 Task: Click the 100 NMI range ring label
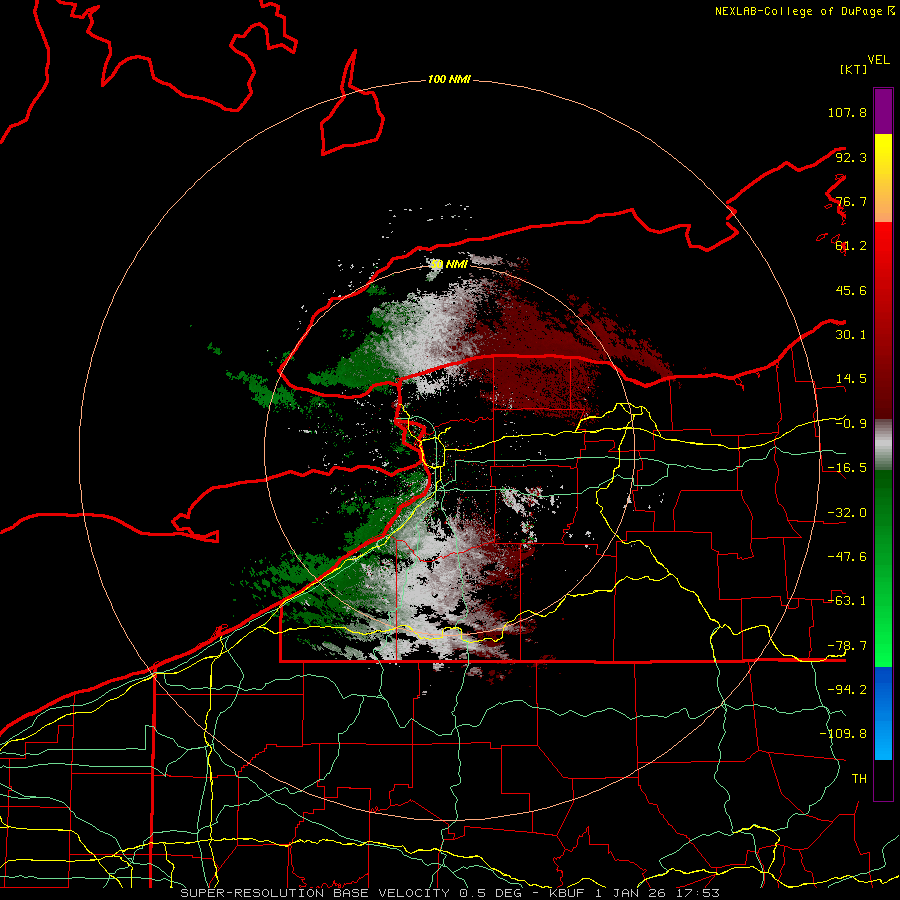click(x=449, y=79)
